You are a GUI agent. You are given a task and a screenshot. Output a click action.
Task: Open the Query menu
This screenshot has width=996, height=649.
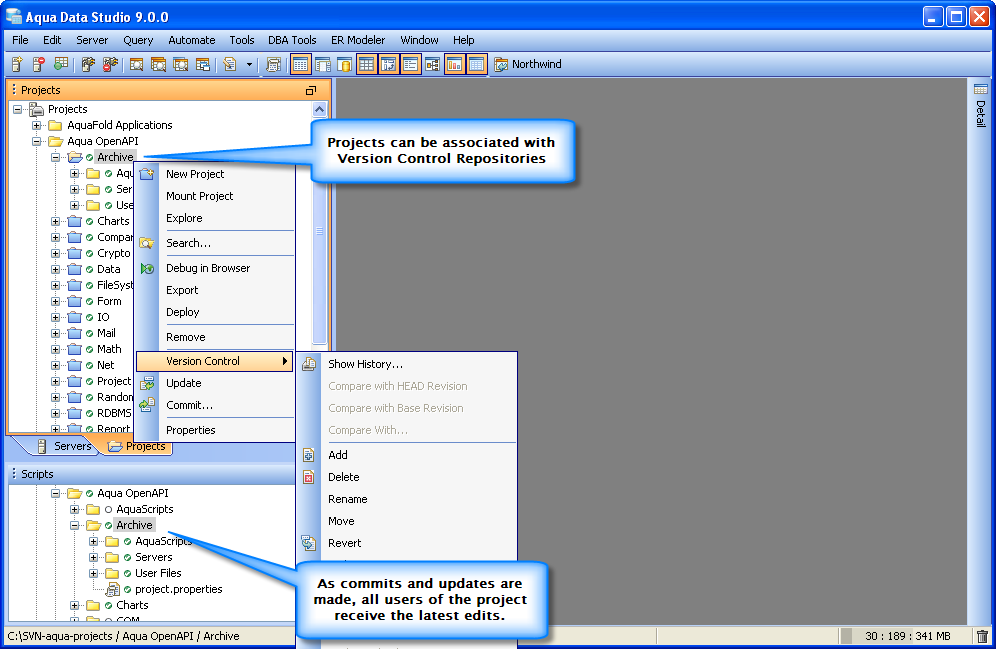click(138, 40)
